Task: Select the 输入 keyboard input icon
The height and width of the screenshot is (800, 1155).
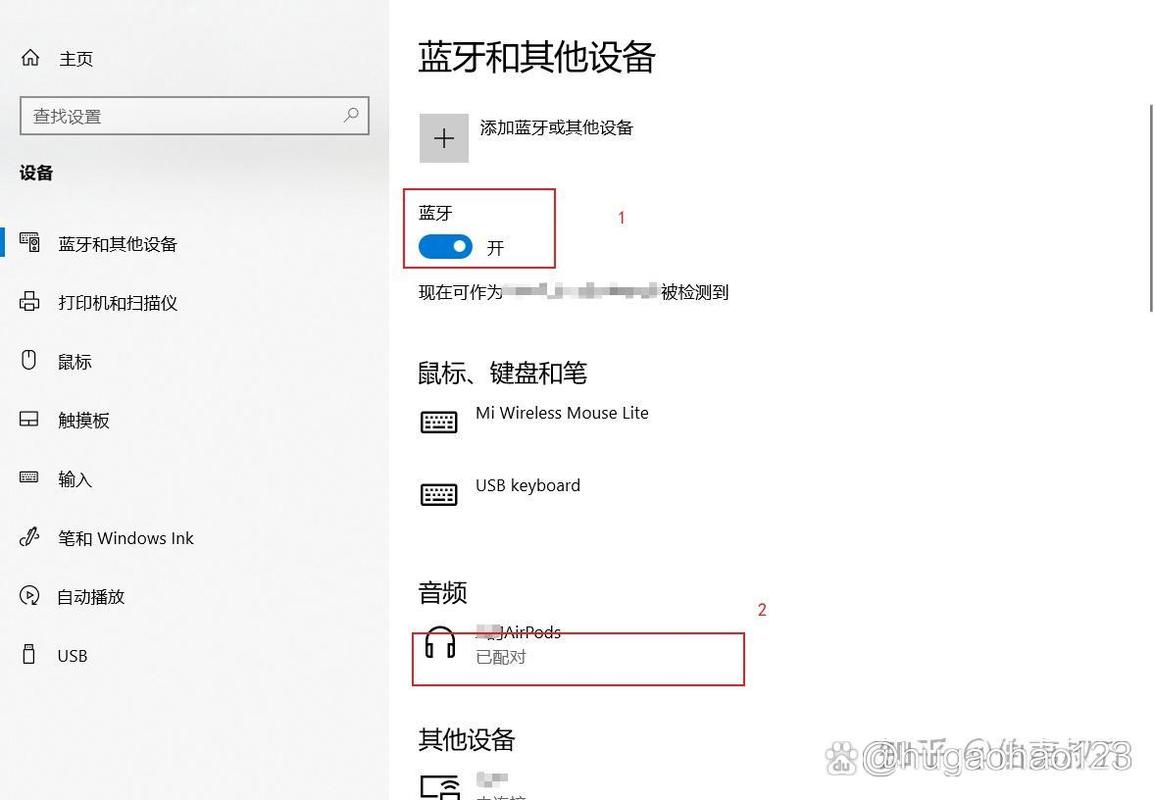Action: click(x=31, y=479)
